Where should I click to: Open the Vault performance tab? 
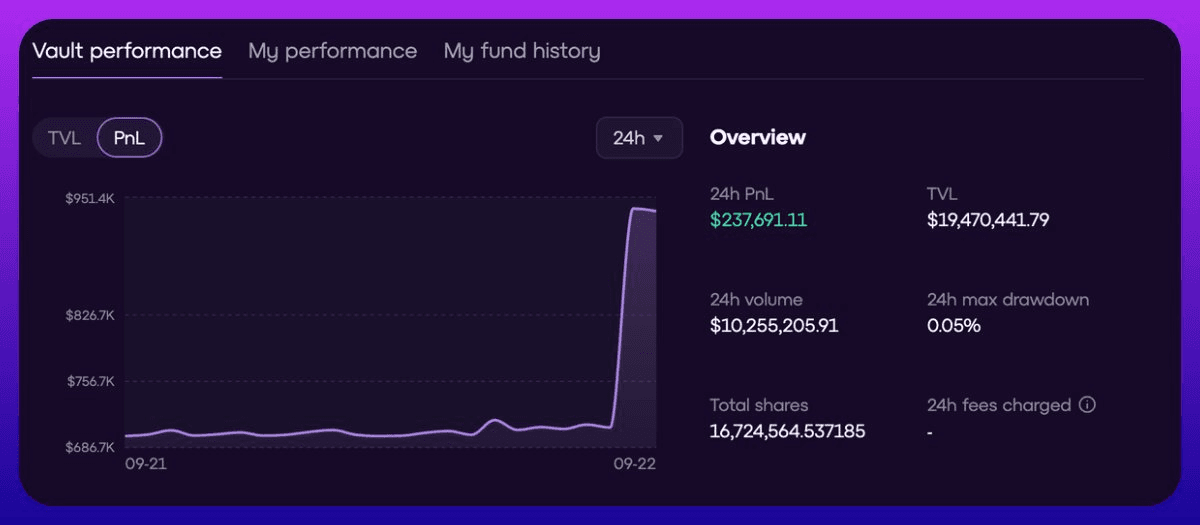pyautogui.click(x=127, y=51)
